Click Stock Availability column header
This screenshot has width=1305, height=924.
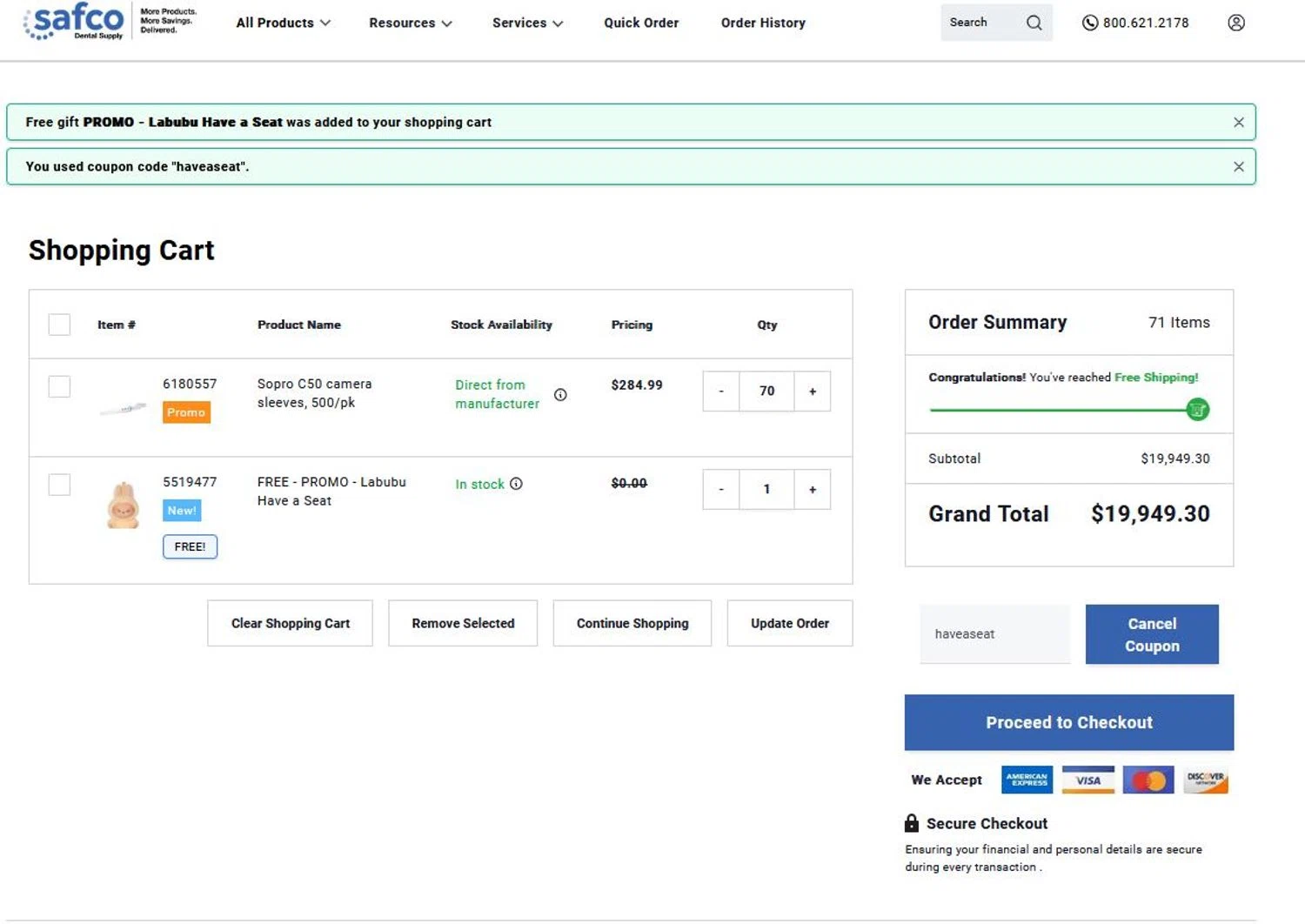click(x=501, y=325)
